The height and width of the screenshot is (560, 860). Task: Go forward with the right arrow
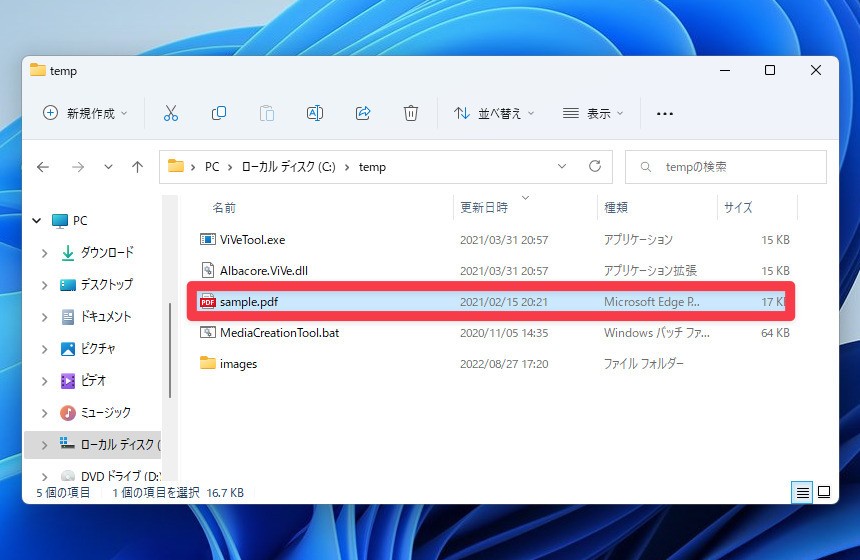click(x=78, y=167)
